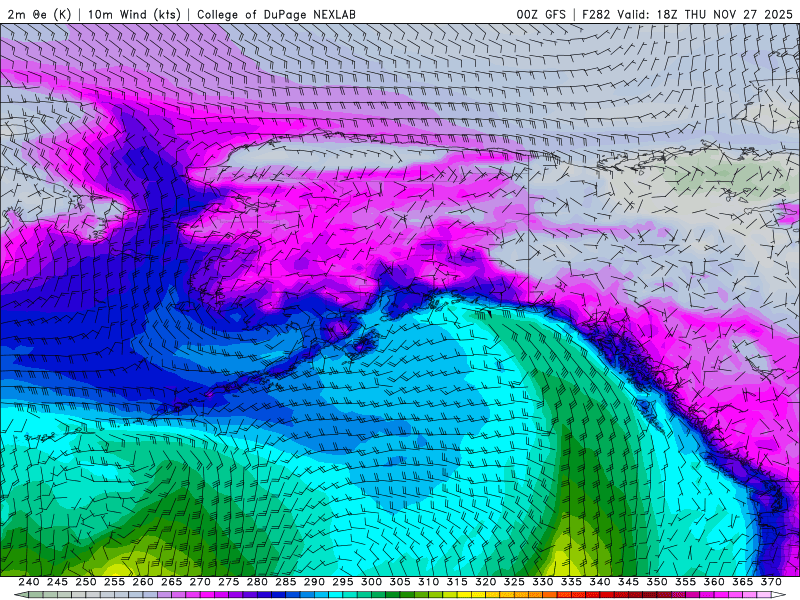
Task: Click the 325 value on the color scale
Action: (x=514, y=582)
